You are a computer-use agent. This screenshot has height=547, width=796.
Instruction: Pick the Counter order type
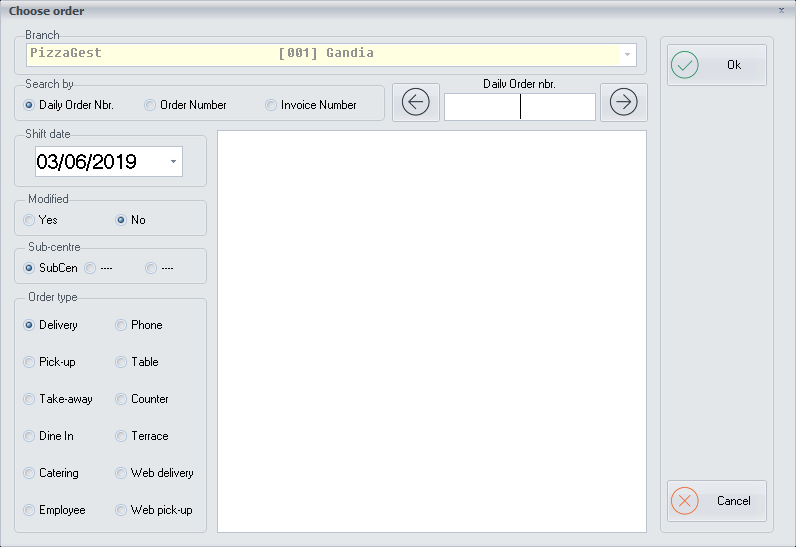[x=121, y=399]
